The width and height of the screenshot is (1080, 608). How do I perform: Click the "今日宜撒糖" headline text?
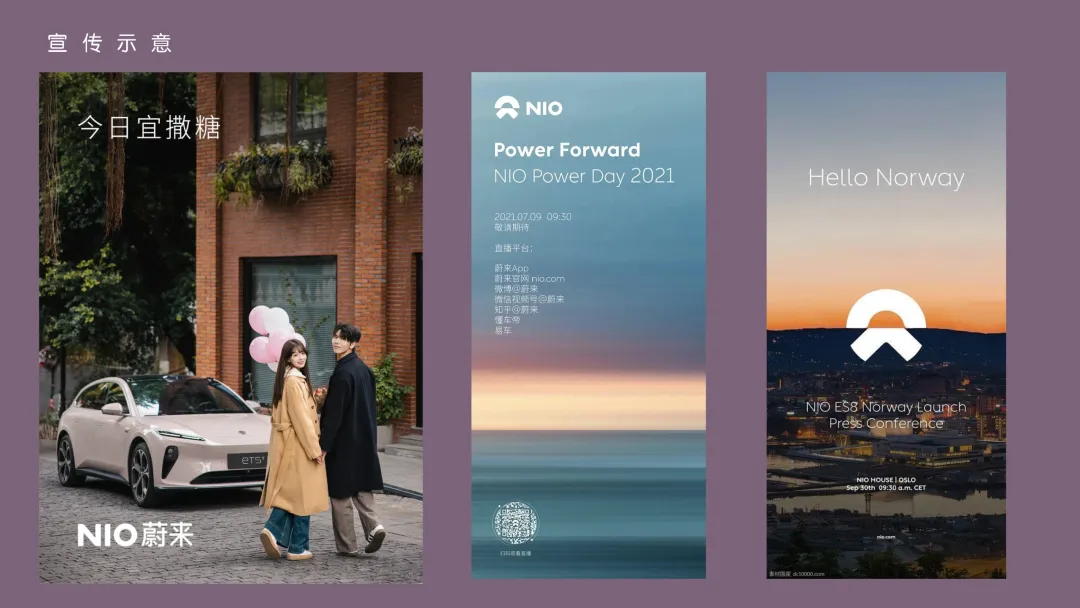(149, 127)
